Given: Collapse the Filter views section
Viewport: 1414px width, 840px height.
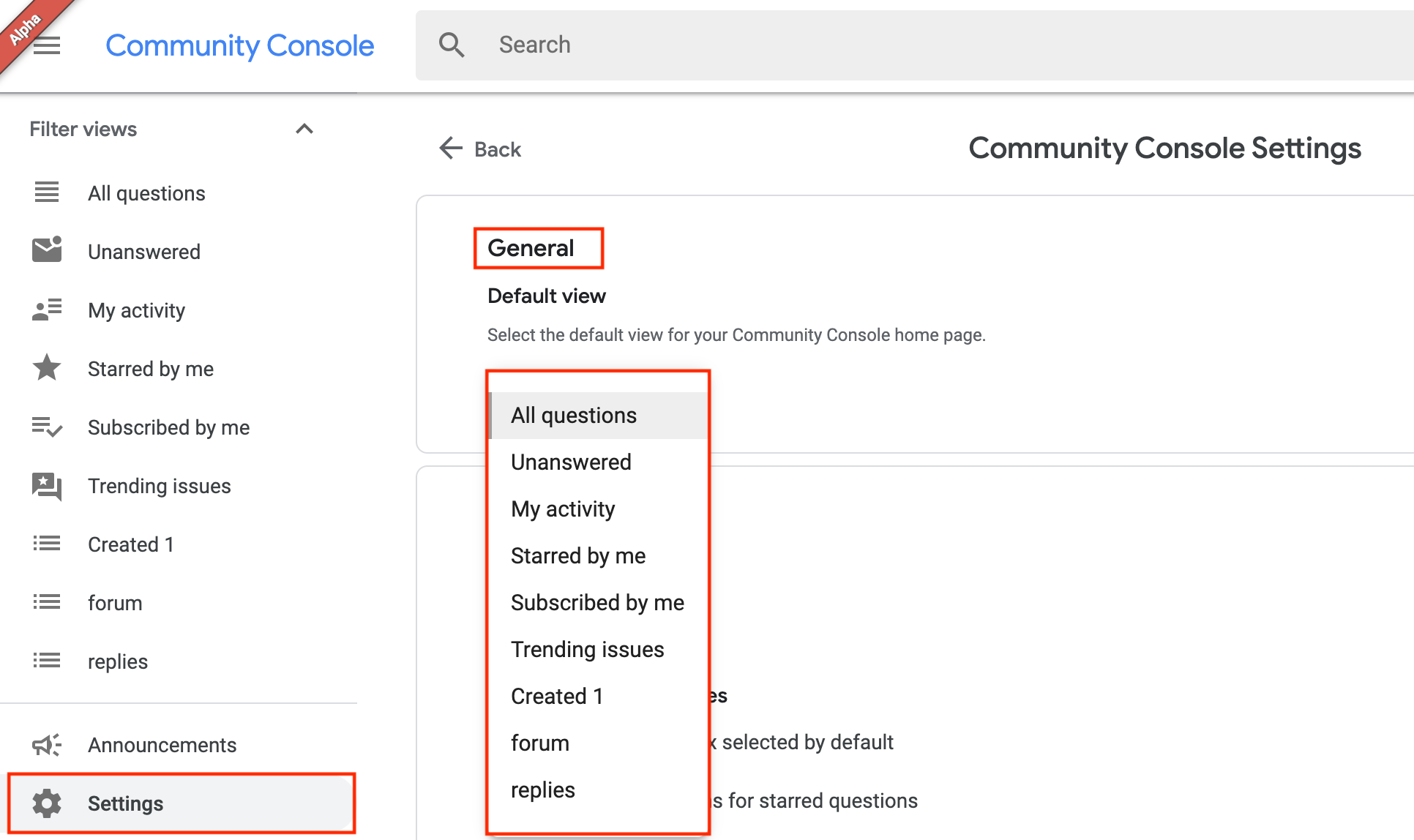Looking at the screenshot, I should pos(304,128).
